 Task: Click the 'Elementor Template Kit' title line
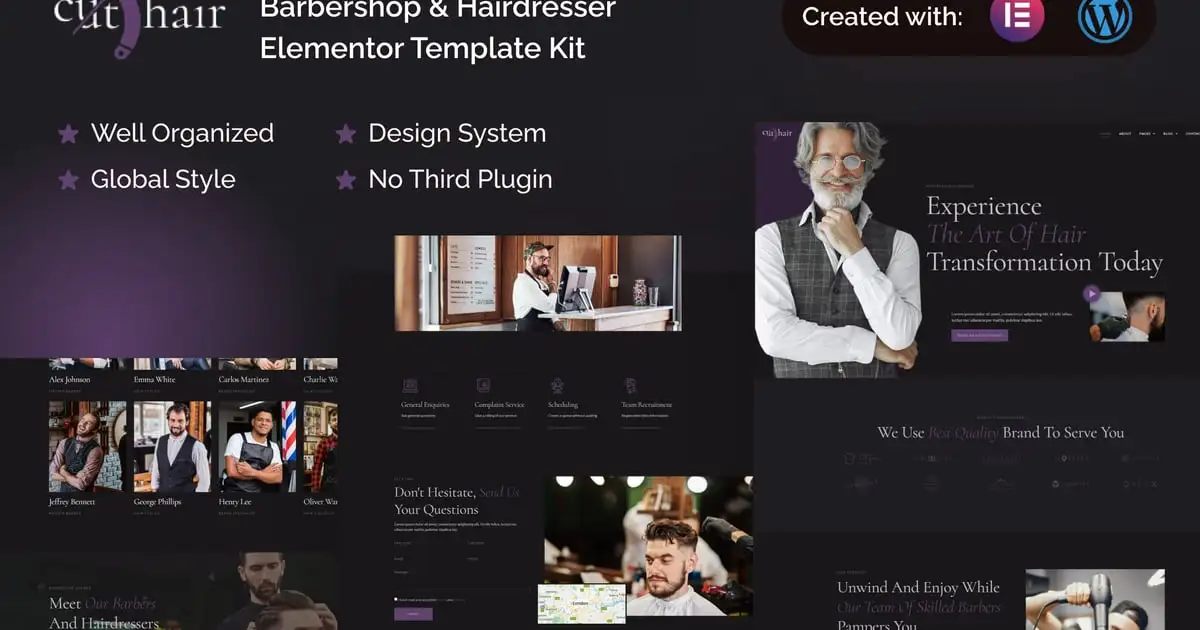pos(422,48)
